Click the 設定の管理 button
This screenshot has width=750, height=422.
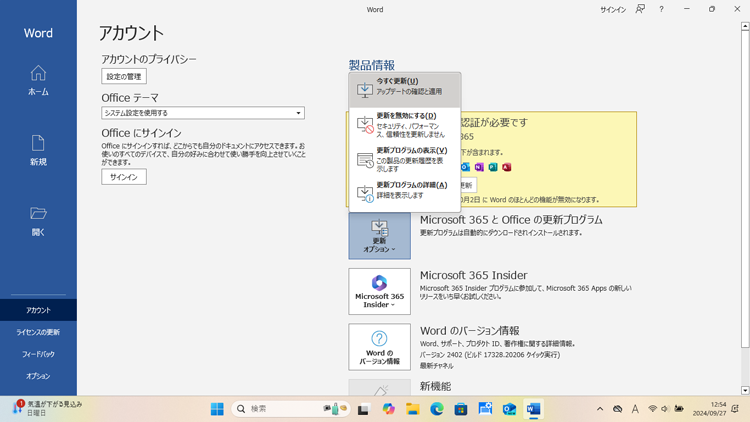tap(124, 76)
